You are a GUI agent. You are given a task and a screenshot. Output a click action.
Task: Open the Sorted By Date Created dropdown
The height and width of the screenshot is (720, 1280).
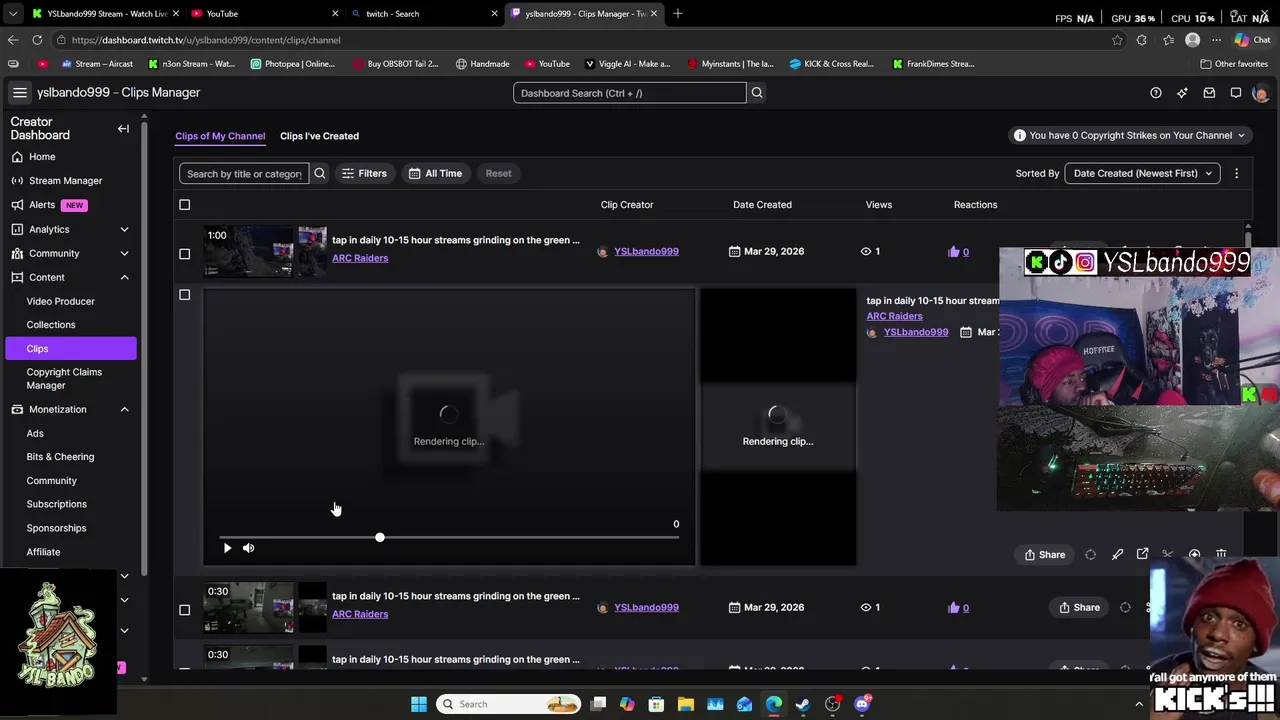point(1142,173)
